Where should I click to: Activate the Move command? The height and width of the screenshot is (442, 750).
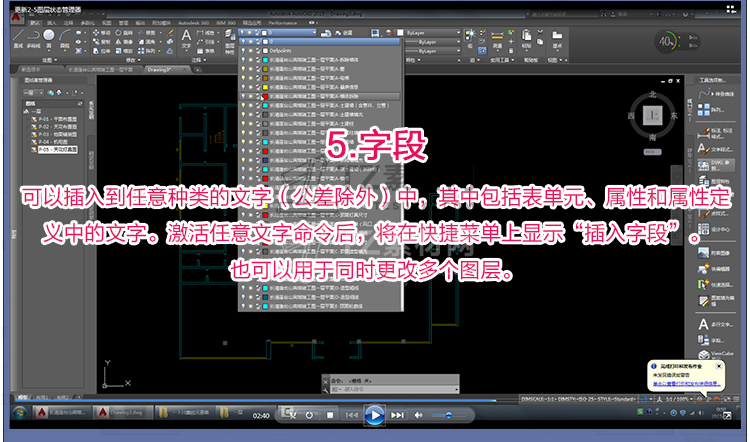pos(101,33)
